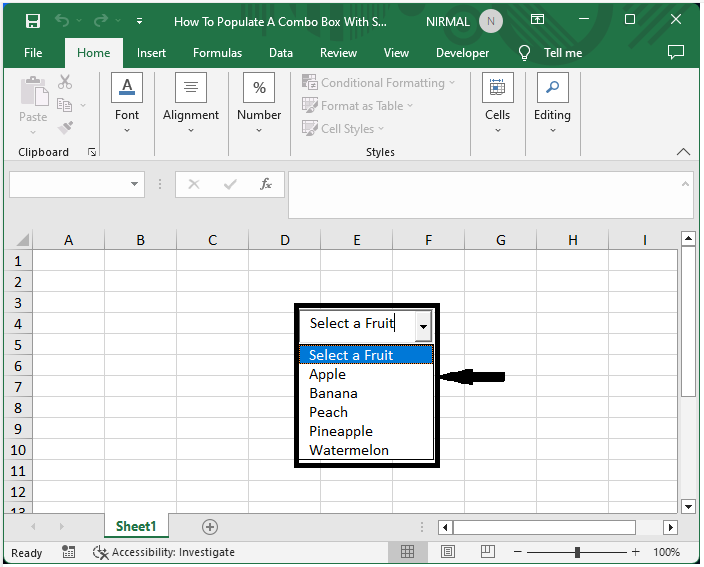The image size is (704, 567).
Task: Click Accessibility: Investigate status
Action: tap(163, 552)
